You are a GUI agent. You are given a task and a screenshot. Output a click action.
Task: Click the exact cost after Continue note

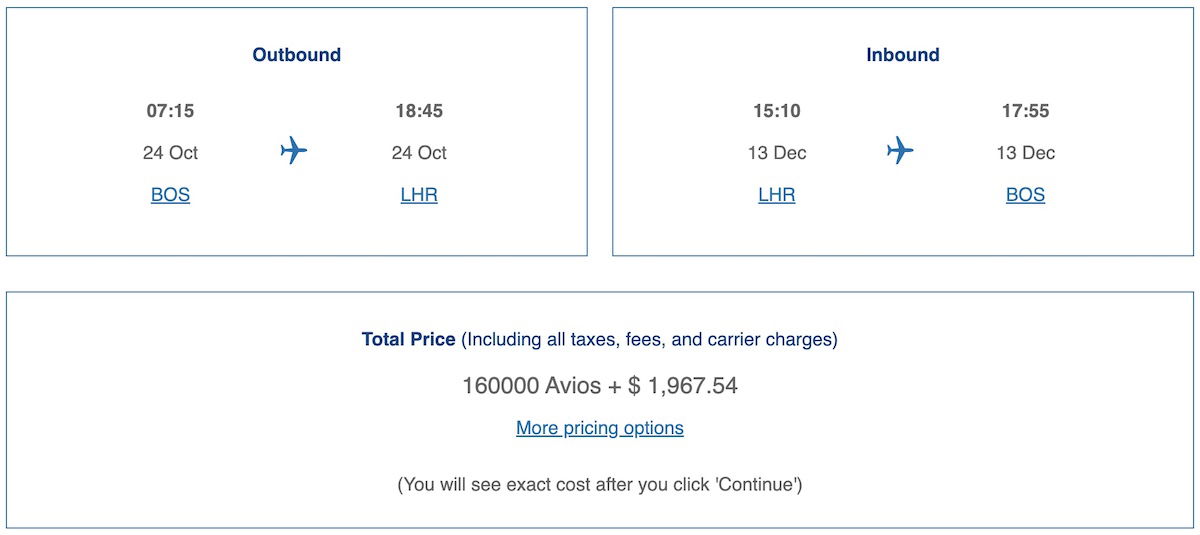(600, 485)
